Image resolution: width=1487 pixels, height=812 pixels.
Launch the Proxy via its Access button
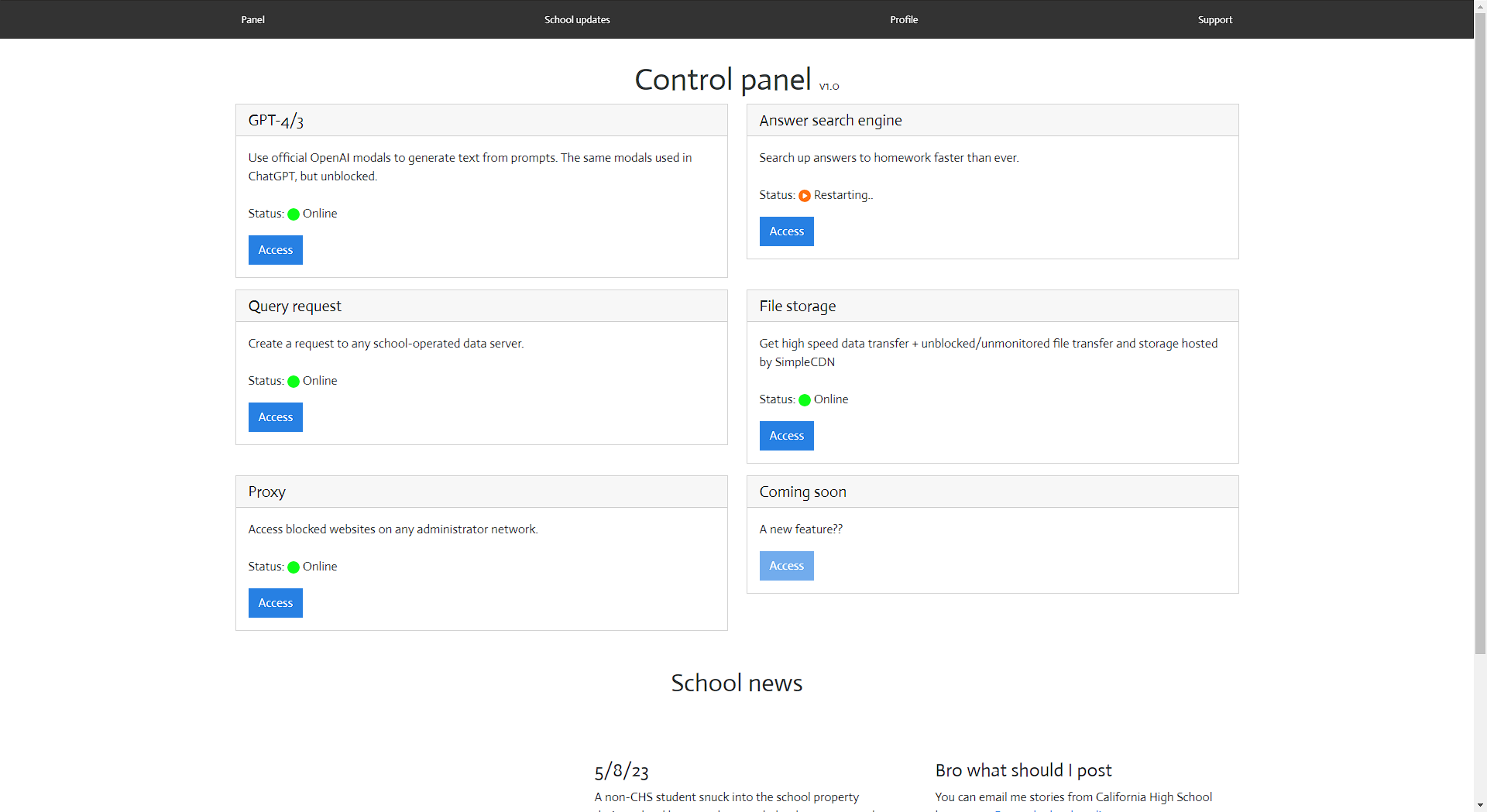[x=276, y=603]
